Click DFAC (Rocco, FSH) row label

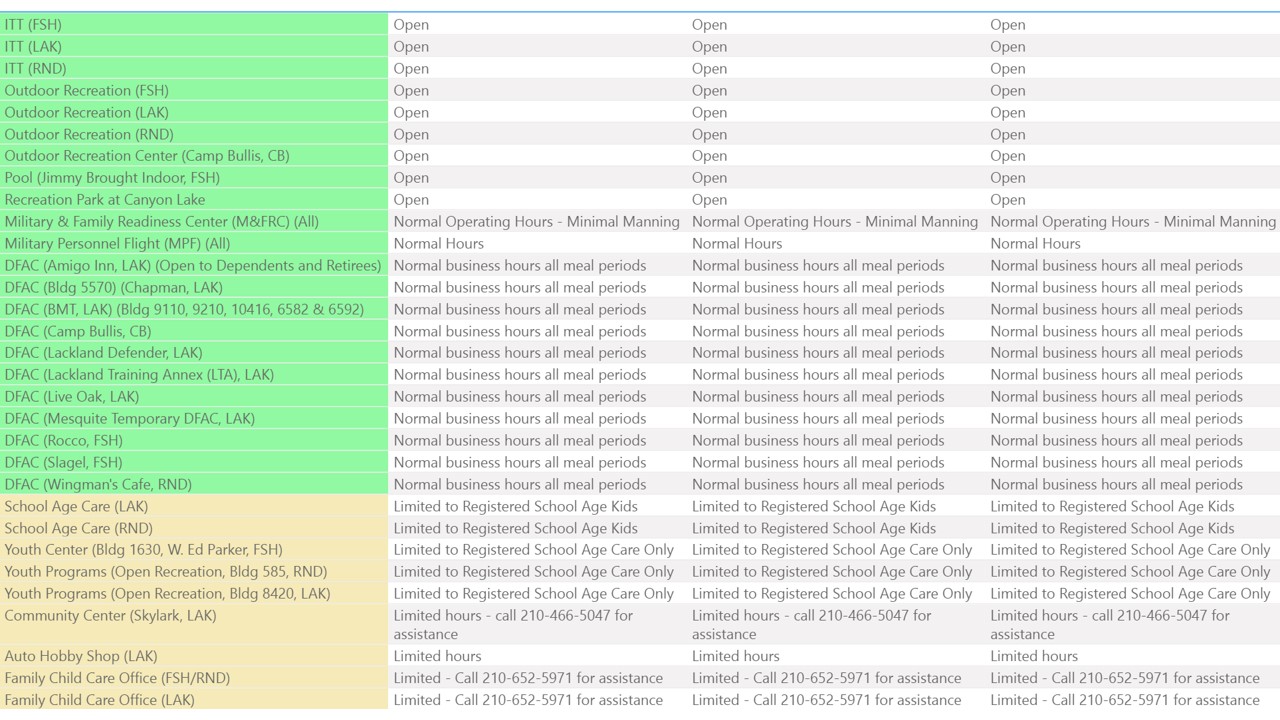[63, 441]
